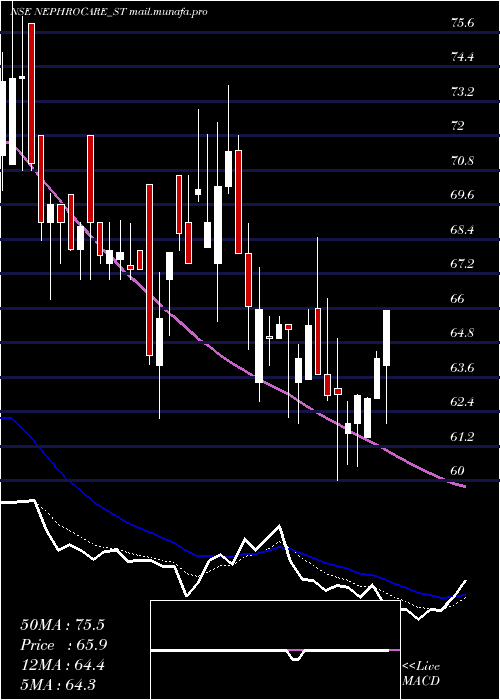Click the NSE NEPHROCARE_ST chart title
Viewport: 500px width, 700px height.
(109, 12)
